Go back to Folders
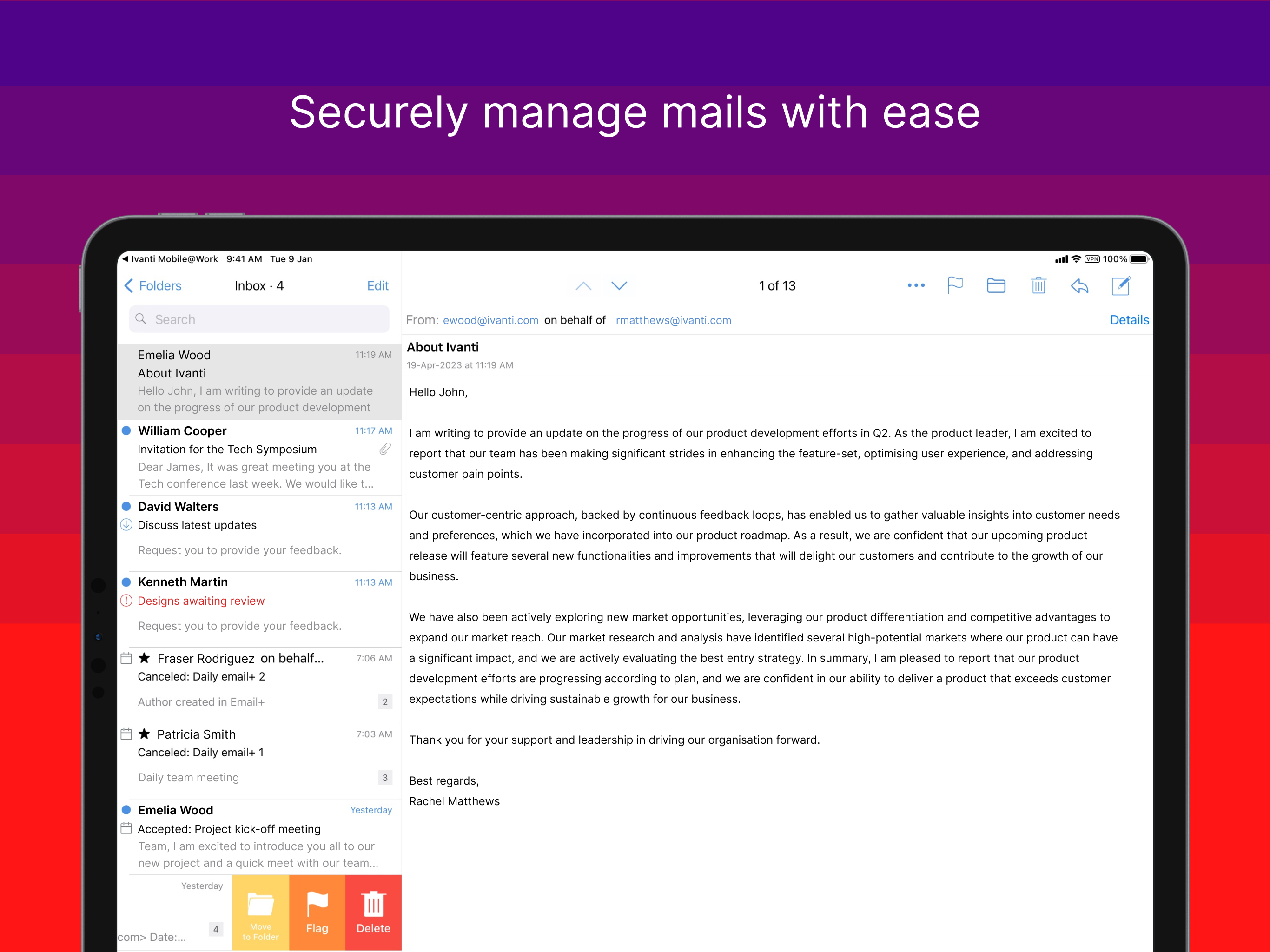The width and height of the screenshot is (1270, 952). [153, 285]
